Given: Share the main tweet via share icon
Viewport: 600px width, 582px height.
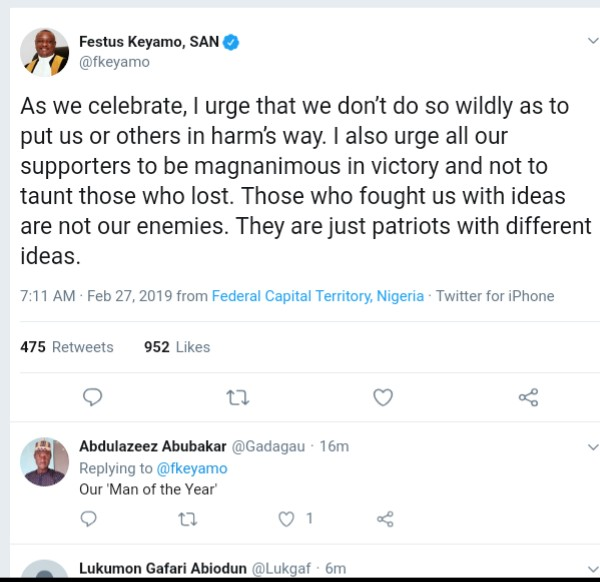Looking at the screenshot, I should pyautogui.click(x=529, y=397).
